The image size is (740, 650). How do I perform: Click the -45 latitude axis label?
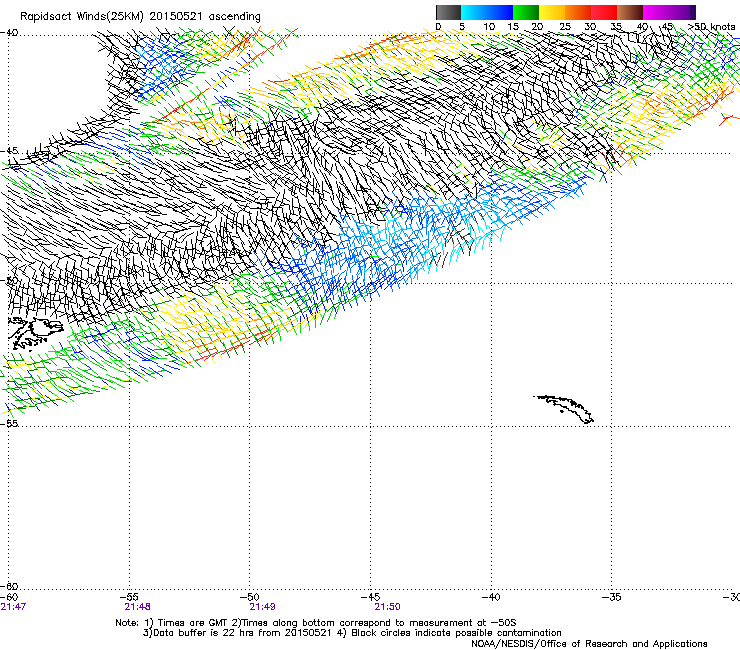[9, 151]
